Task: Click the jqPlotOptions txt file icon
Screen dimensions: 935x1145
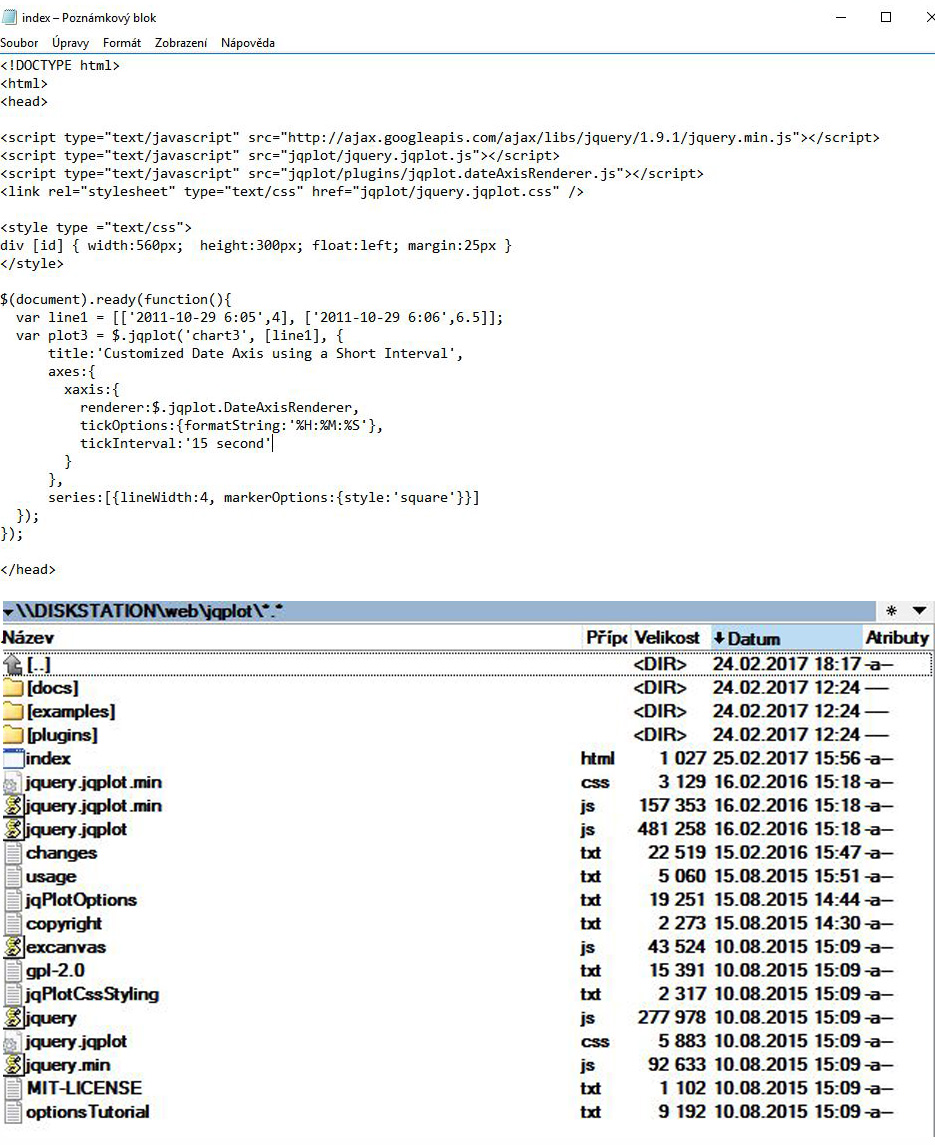Action: pyautogui.click(x=12, y=900)
